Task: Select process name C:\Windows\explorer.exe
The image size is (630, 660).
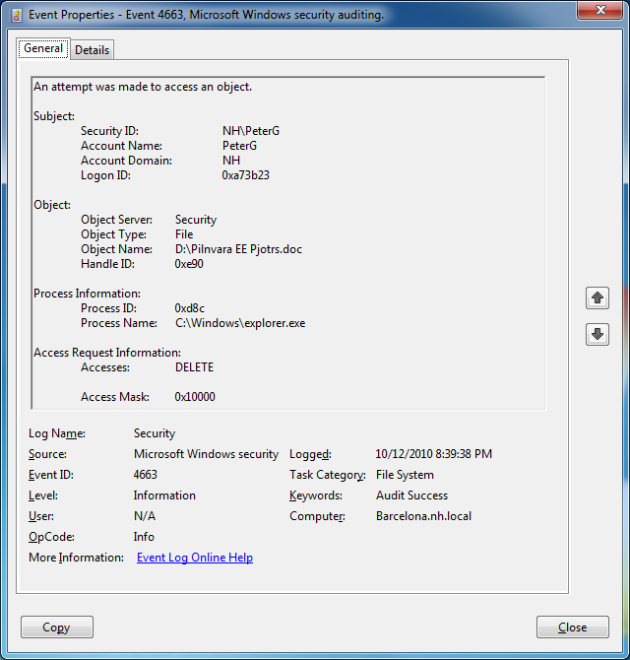Action: click(x=240, y=323)
